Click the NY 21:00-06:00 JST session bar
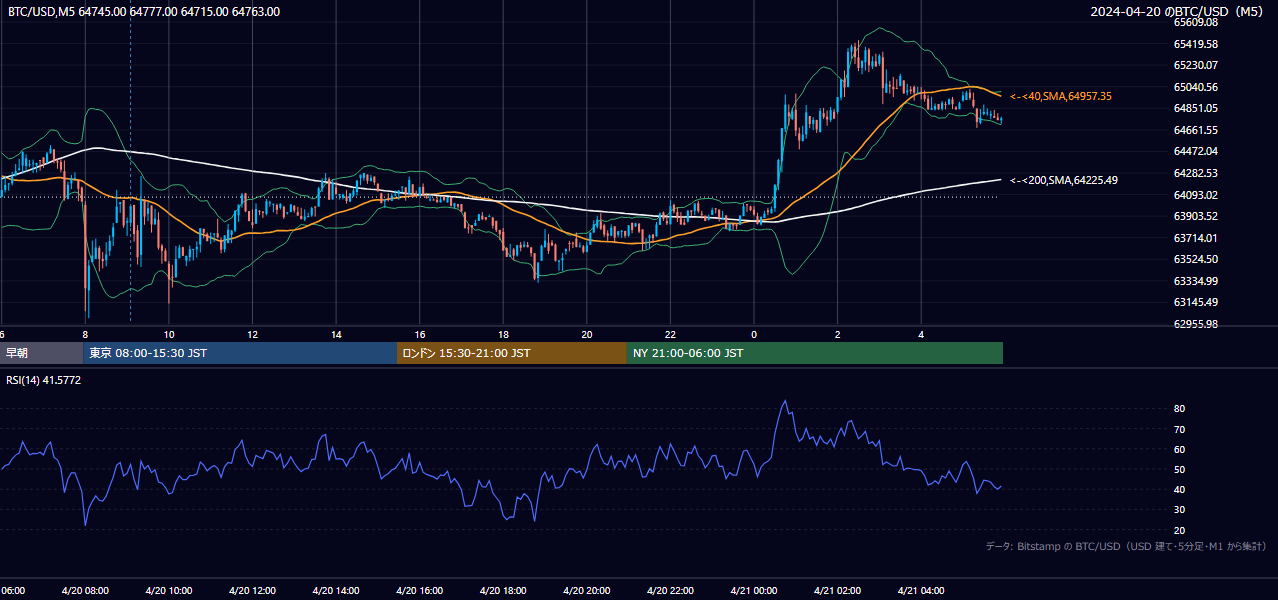The height and width of the screenshot is (600, 1278). pyautogui.click(x=815, y=353)
